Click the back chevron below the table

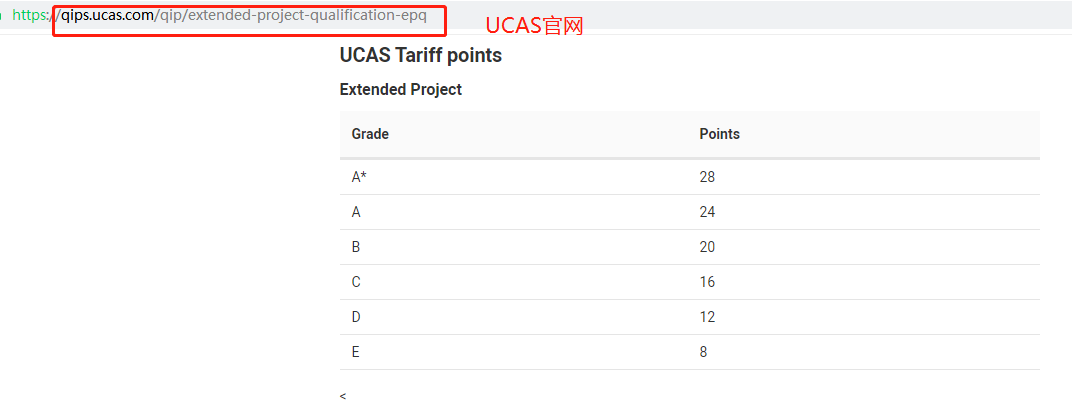[x=343, y=397]
